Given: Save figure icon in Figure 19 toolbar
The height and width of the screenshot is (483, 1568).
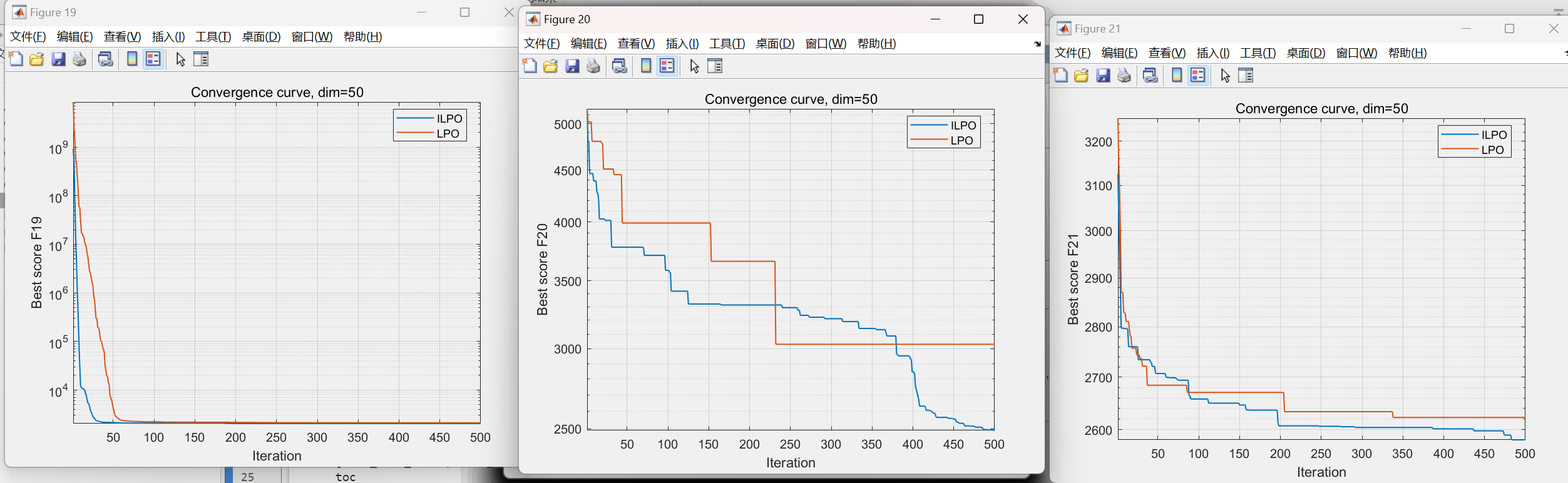Looking at the screenshot, I should pos(58,59).
